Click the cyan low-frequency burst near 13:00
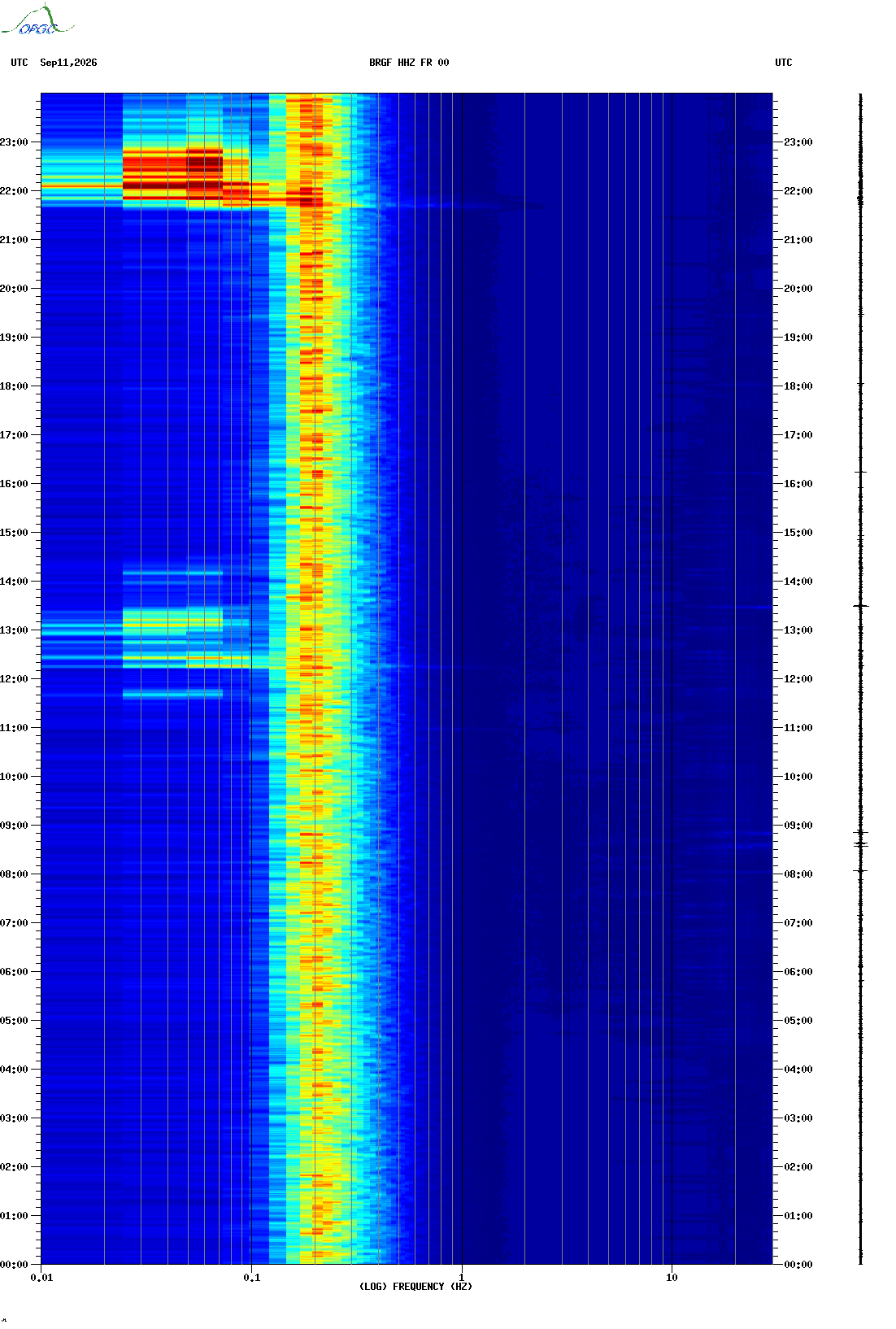896x1329 pixels. point(172,620)
